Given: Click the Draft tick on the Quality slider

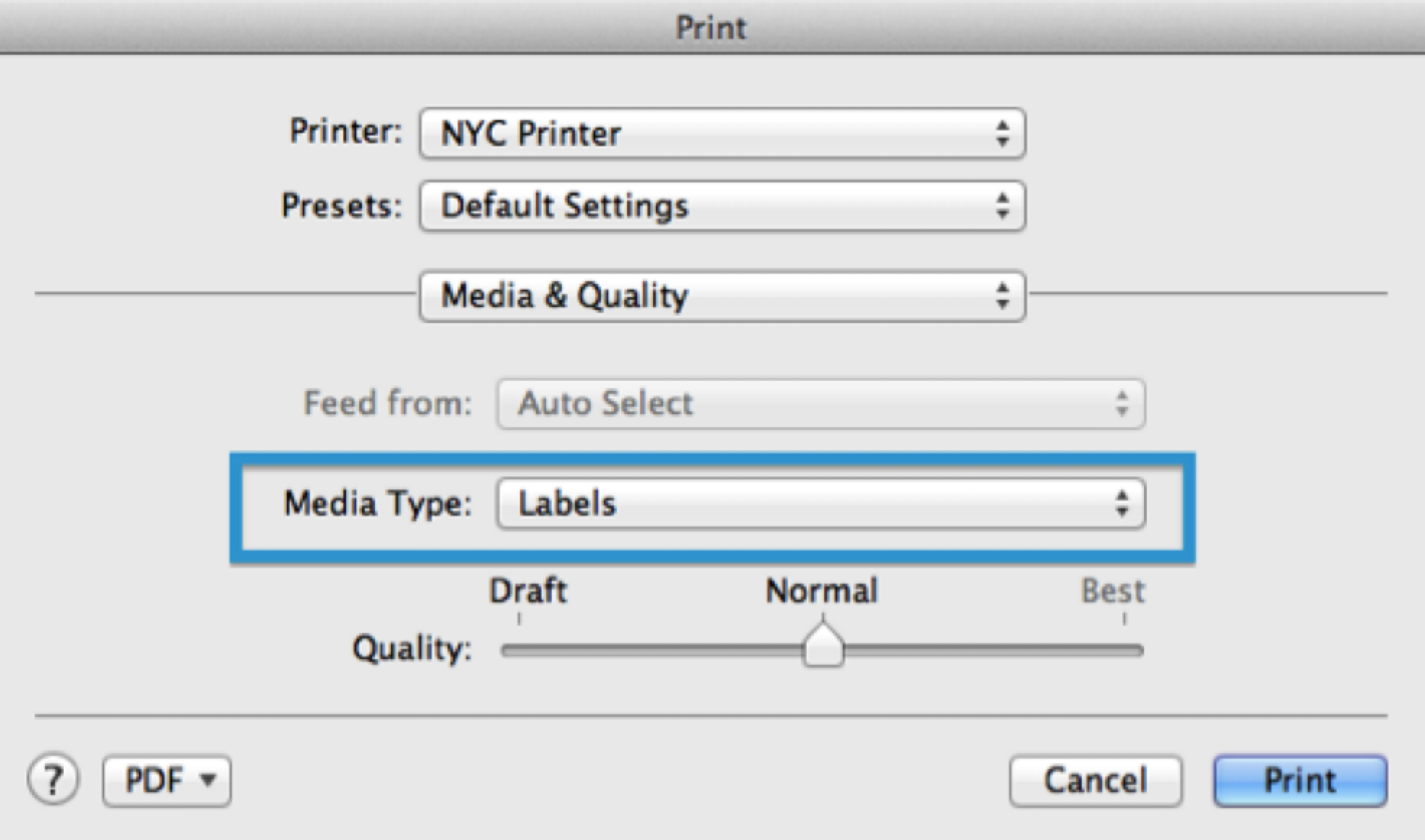Looking at the screenshot, I should point(519,619).
